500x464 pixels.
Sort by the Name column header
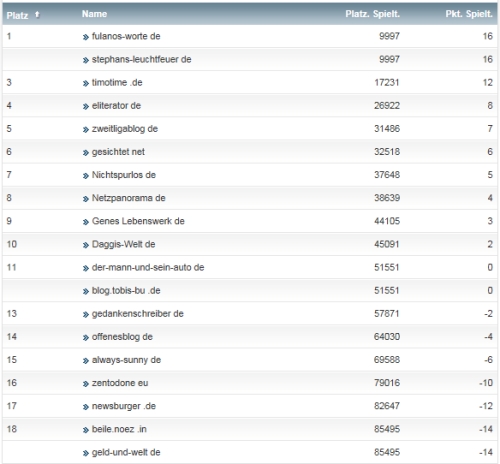point(95,14)
